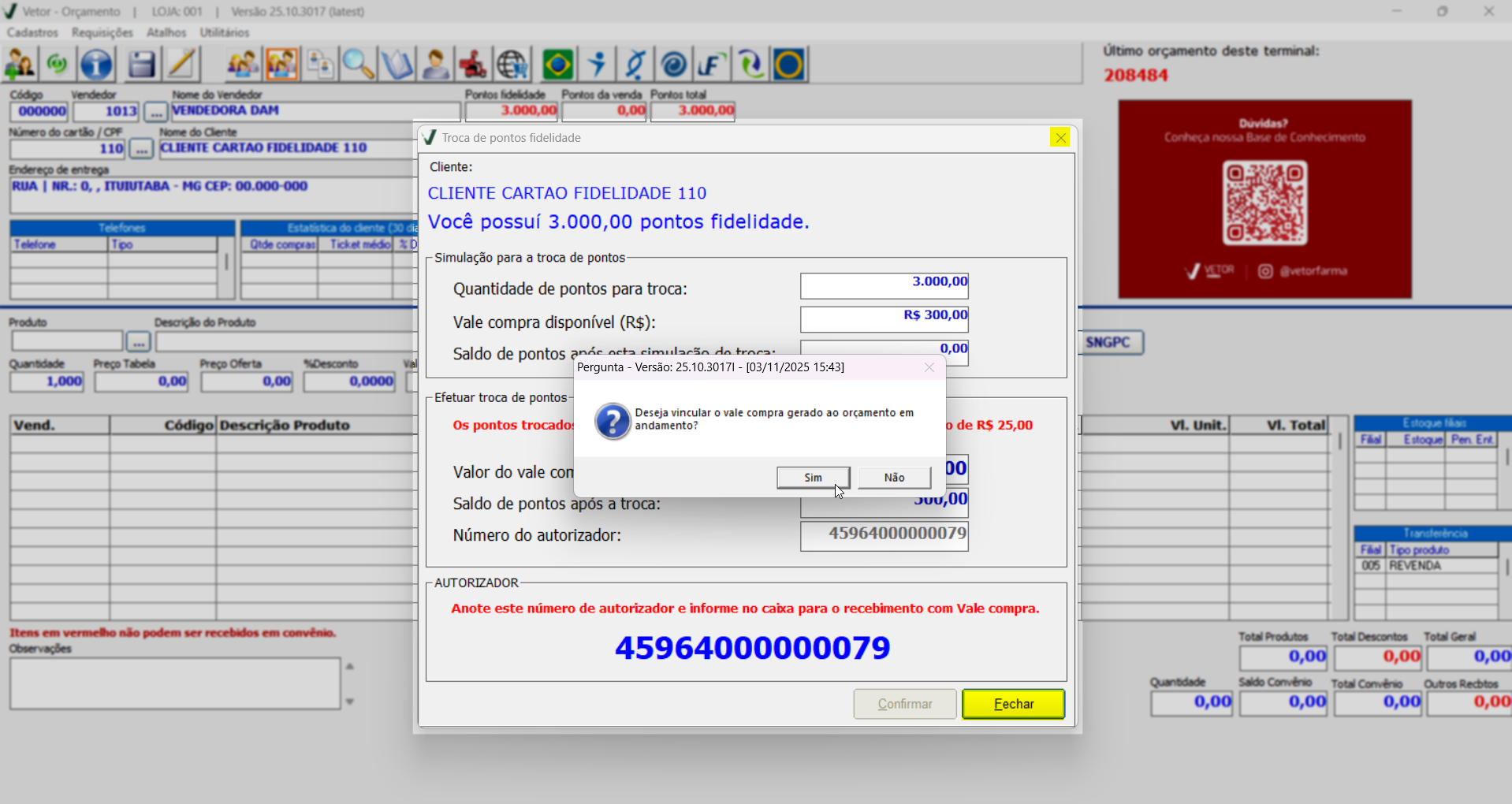Open vendedor lookup with ellipsis button
The image size is (1512, 804).
[155, 111]
